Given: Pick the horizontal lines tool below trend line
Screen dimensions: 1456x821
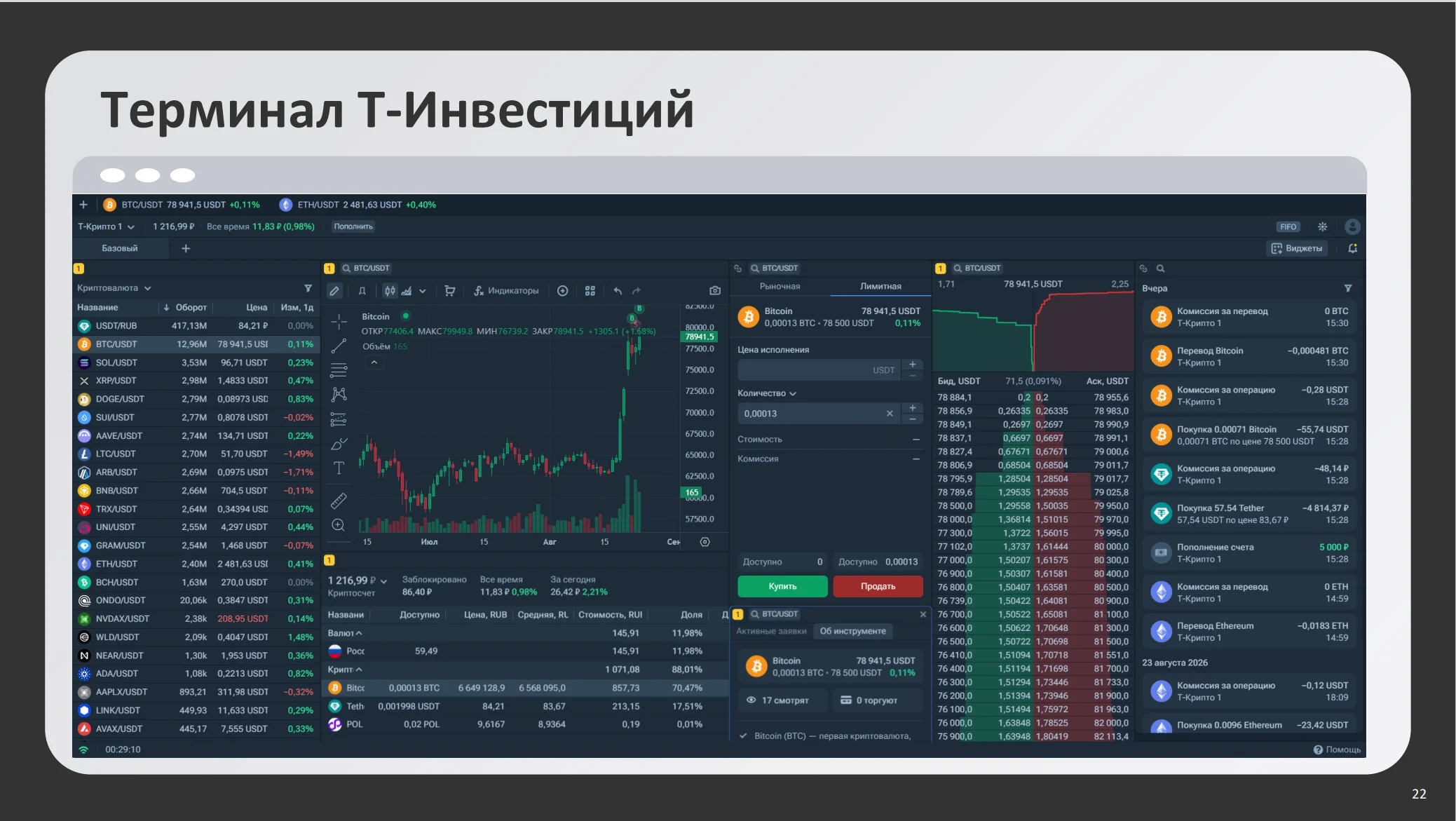Looking at the screenshot, I should click(x=339, y=370).
